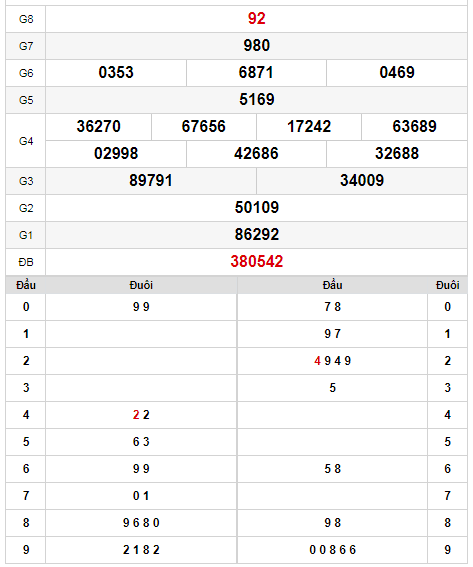Click the G2 row label
This screenshot has width=473, height=567.
pyautogui.click(x=26, y=208)
